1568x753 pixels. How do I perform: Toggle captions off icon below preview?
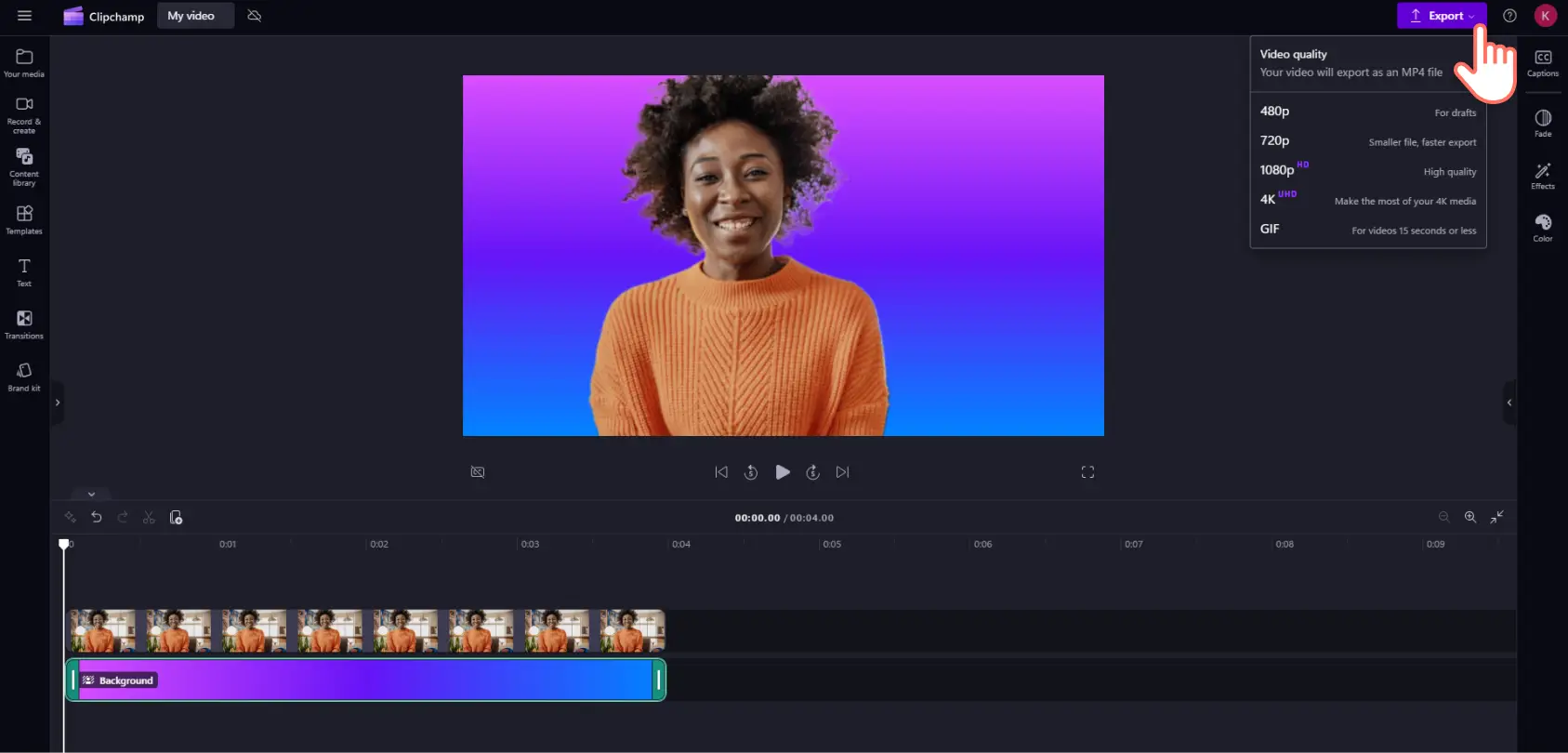(x=478, y=472)
